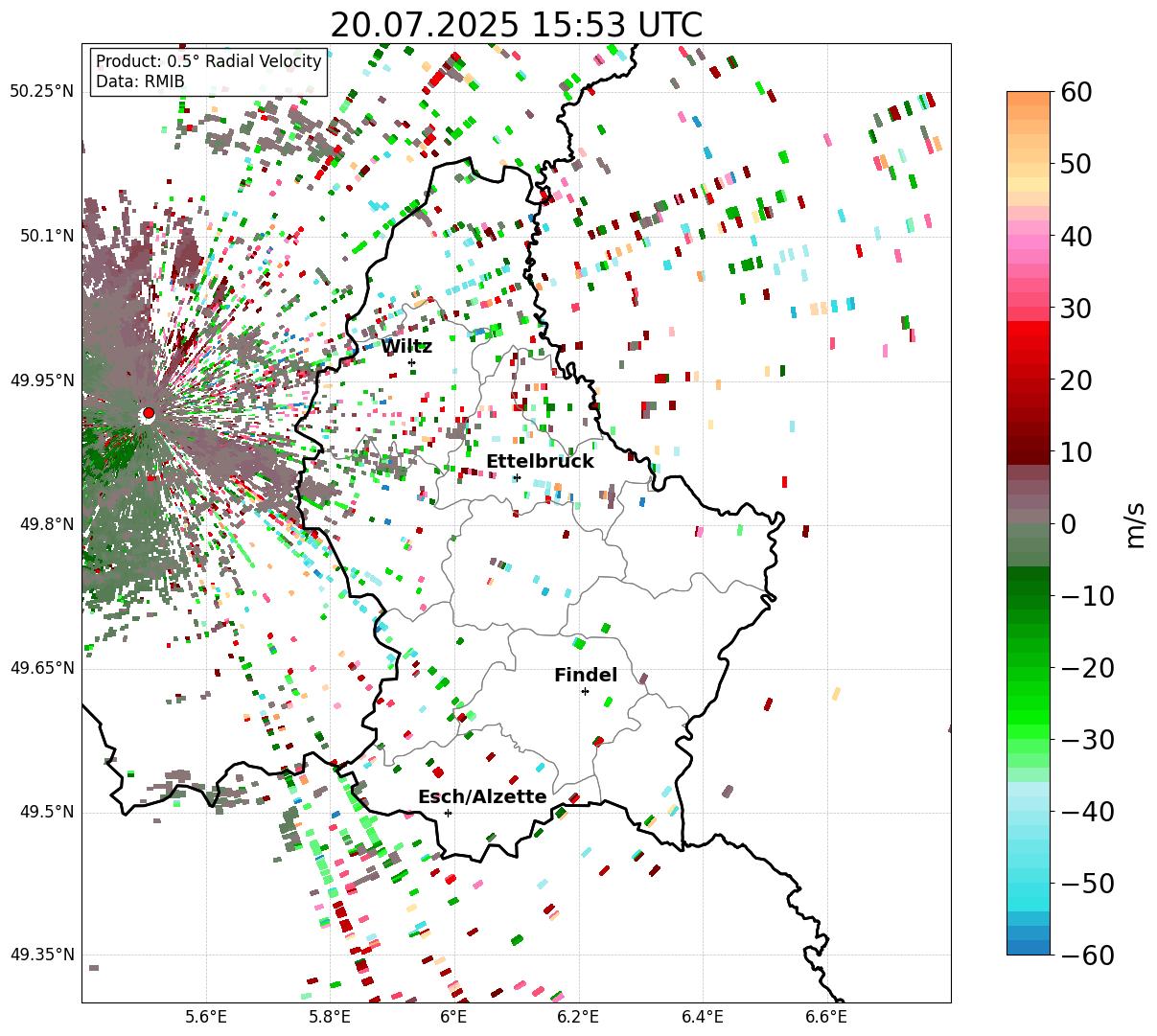Click the 50.1°N latitude tick label
The width and height of the screenshot is (1157, 1036).
(45, 236)
